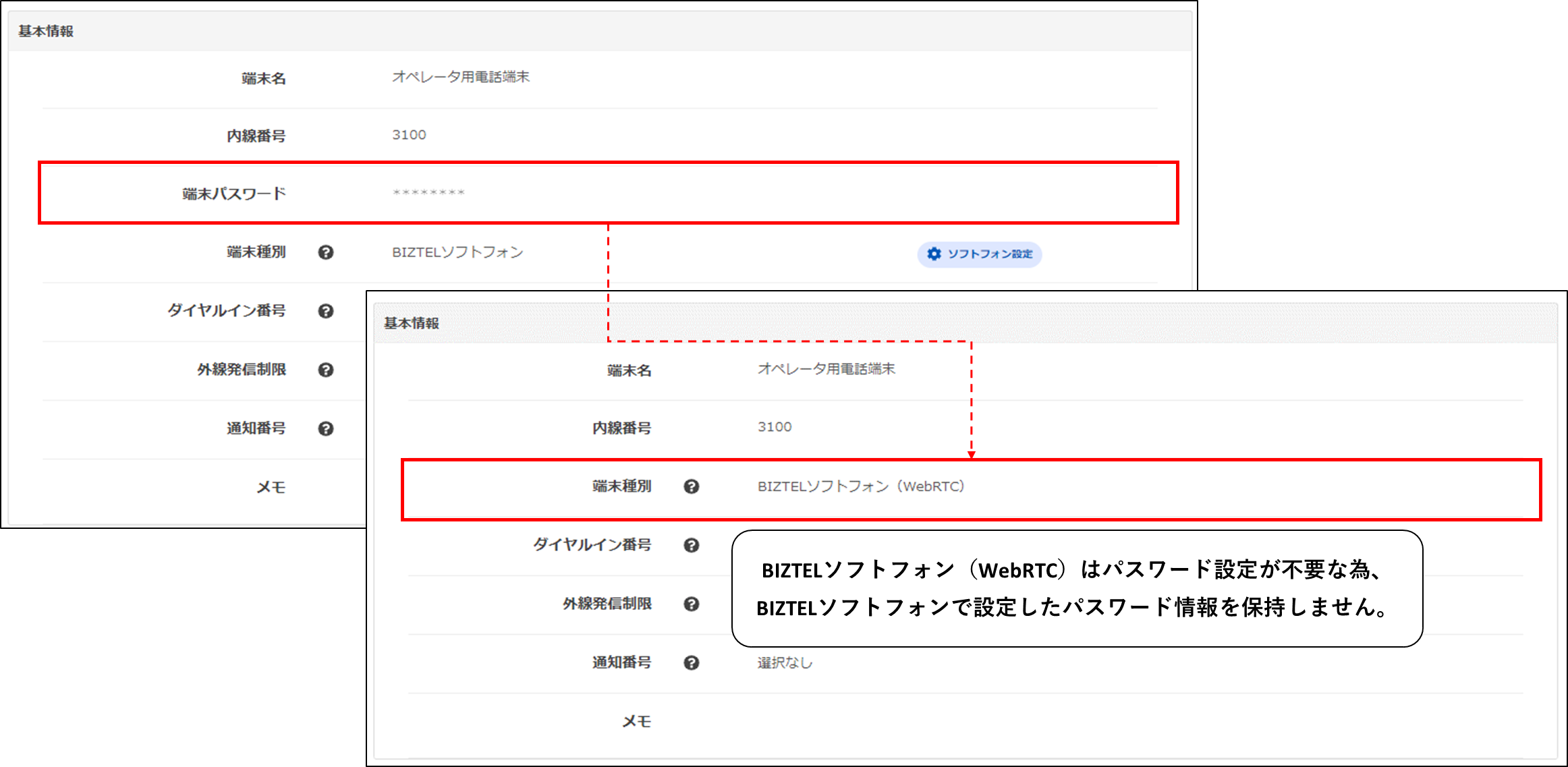Click the 選択なし notification number value
Screen dimensions: 1568x767
(x=785, y=662)
